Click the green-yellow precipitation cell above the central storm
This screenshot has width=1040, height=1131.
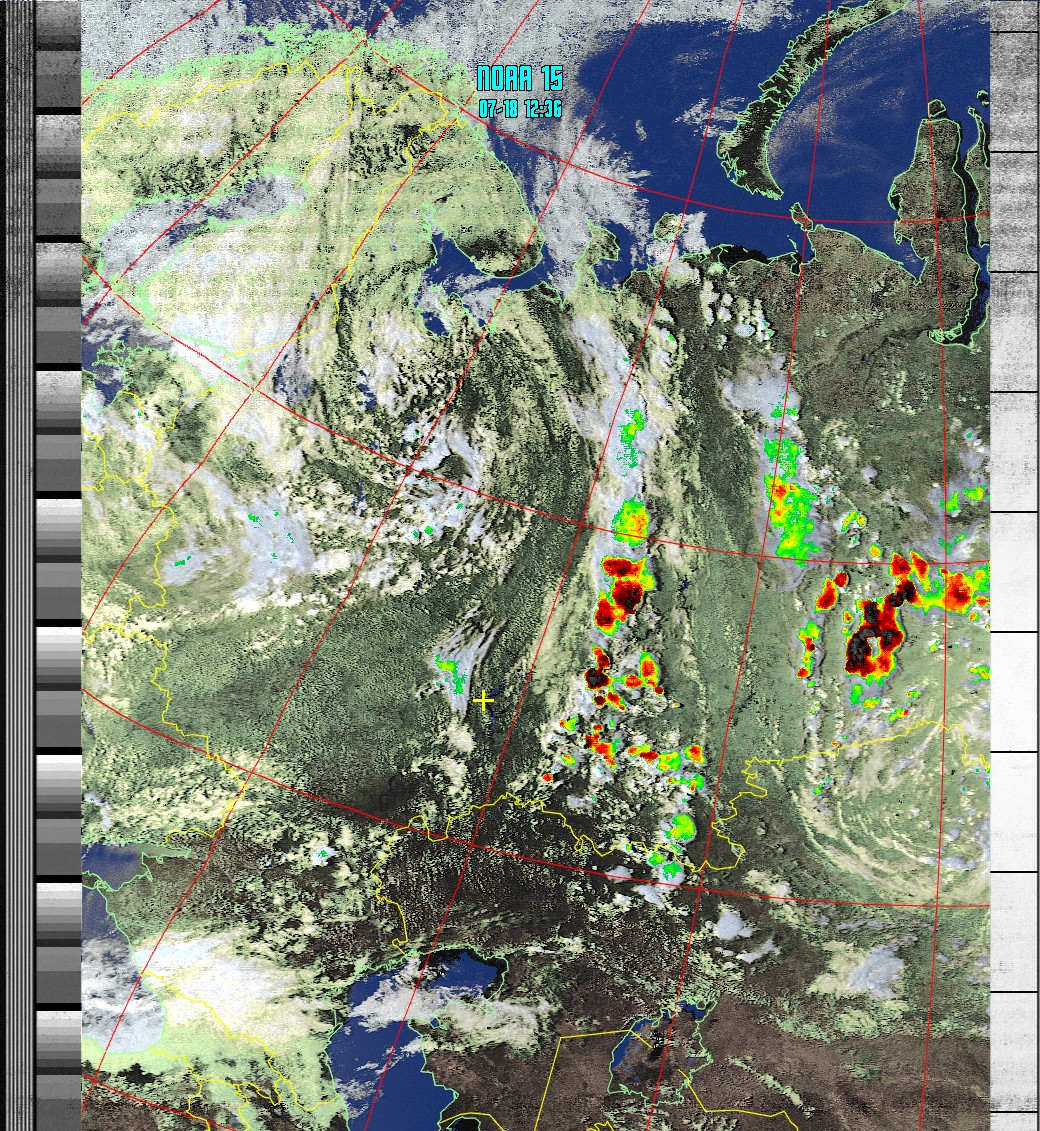pos(632,520)
